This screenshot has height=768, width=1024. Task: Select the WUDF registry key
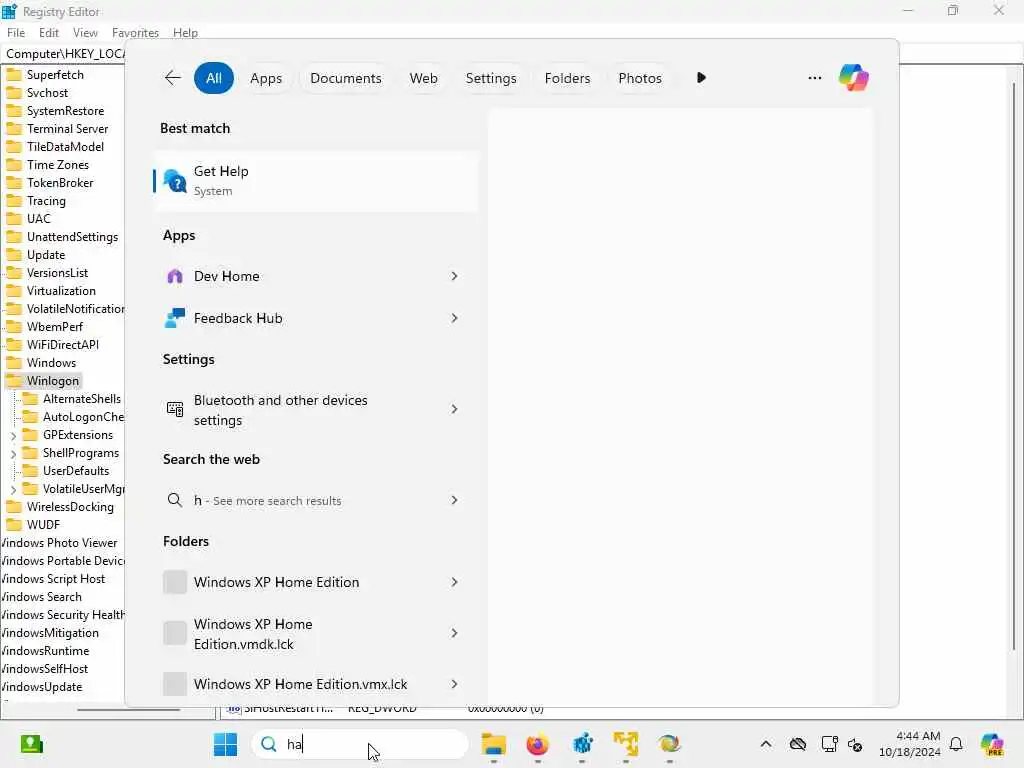[x=43, y=524]
